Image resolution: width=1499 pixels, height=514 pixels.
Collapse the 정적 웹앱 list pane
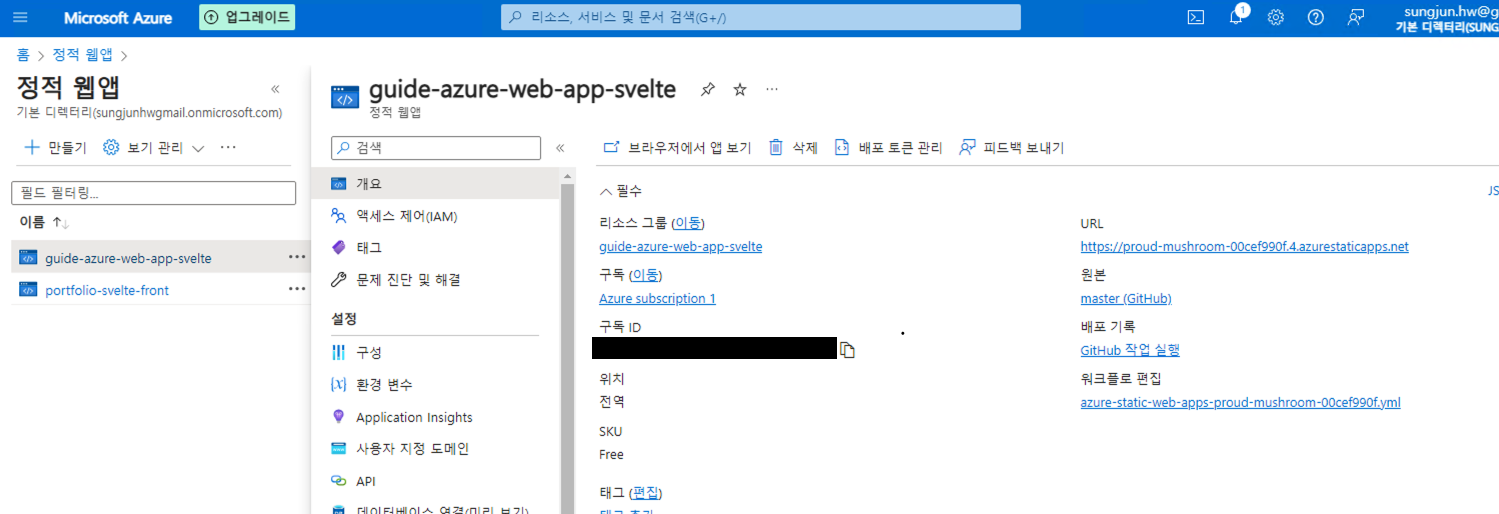275,89
